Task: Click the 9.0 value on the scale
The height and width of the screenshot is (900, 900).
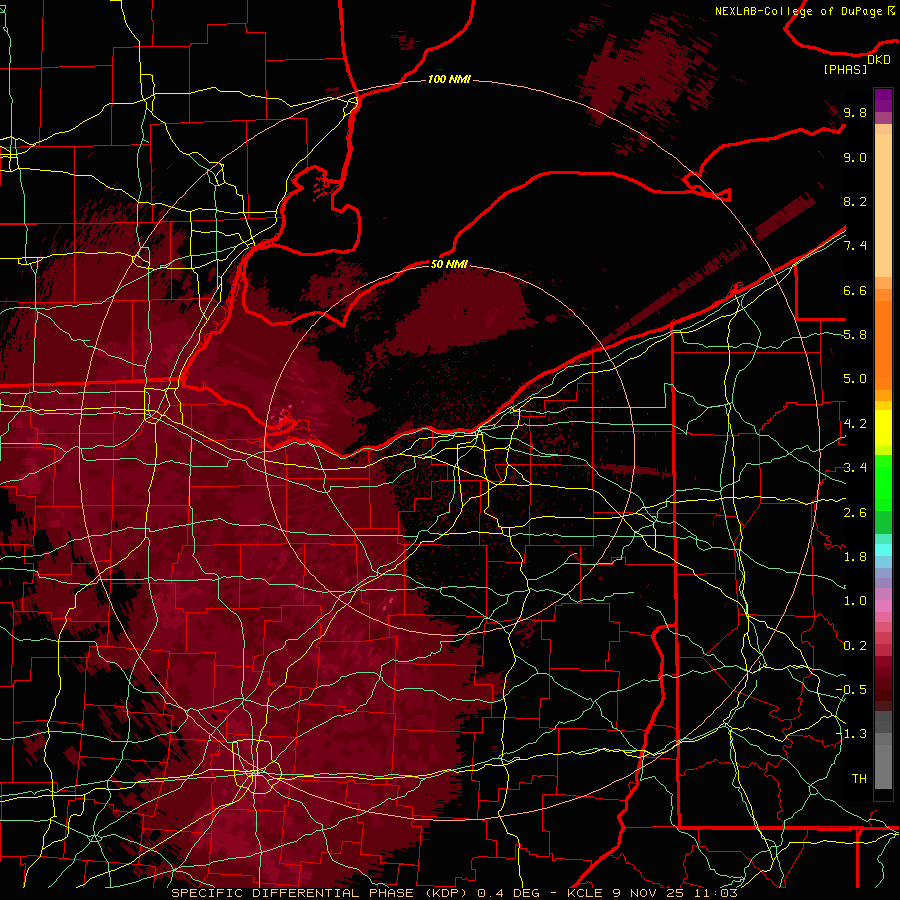Action: [x=855, y=157]
